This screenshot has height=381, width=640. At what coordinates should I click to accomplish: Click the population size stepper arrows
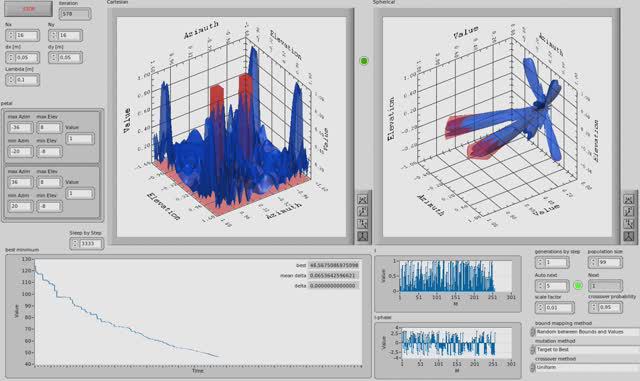(x=594, y=262)
